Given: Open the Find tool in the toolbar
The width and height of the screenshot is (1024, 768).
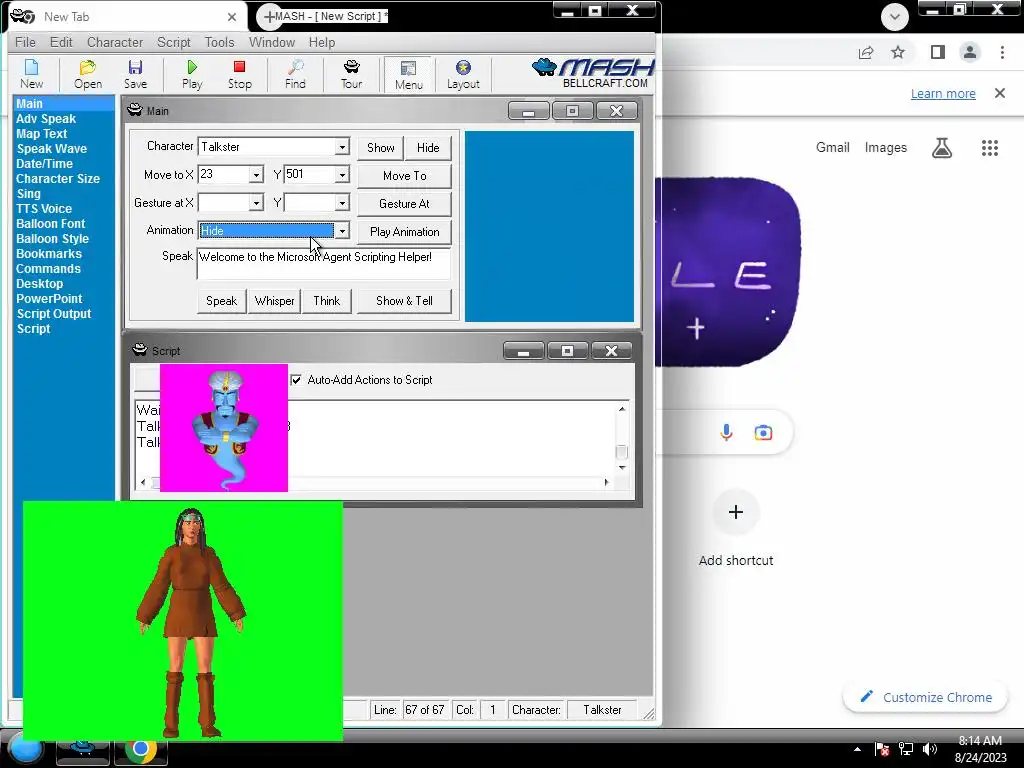Looking at the screenshot, I should pyautogui.click(x=295, y=74).
